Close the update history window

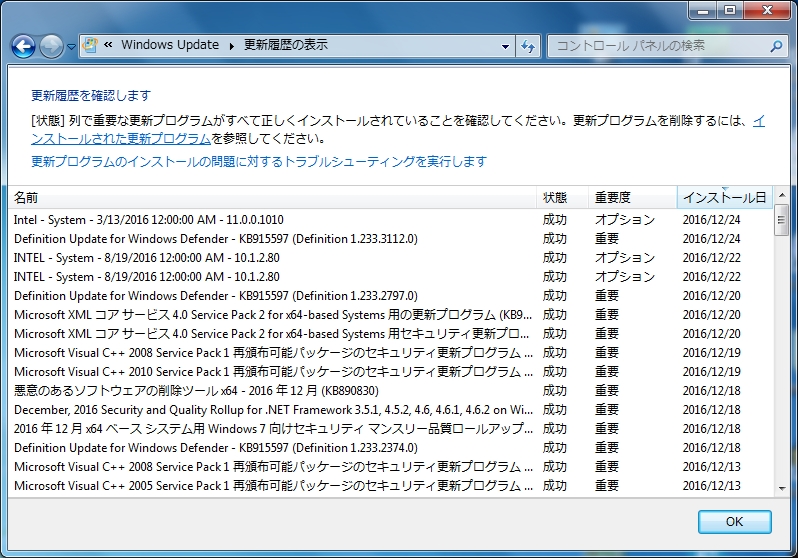point(767,10)
